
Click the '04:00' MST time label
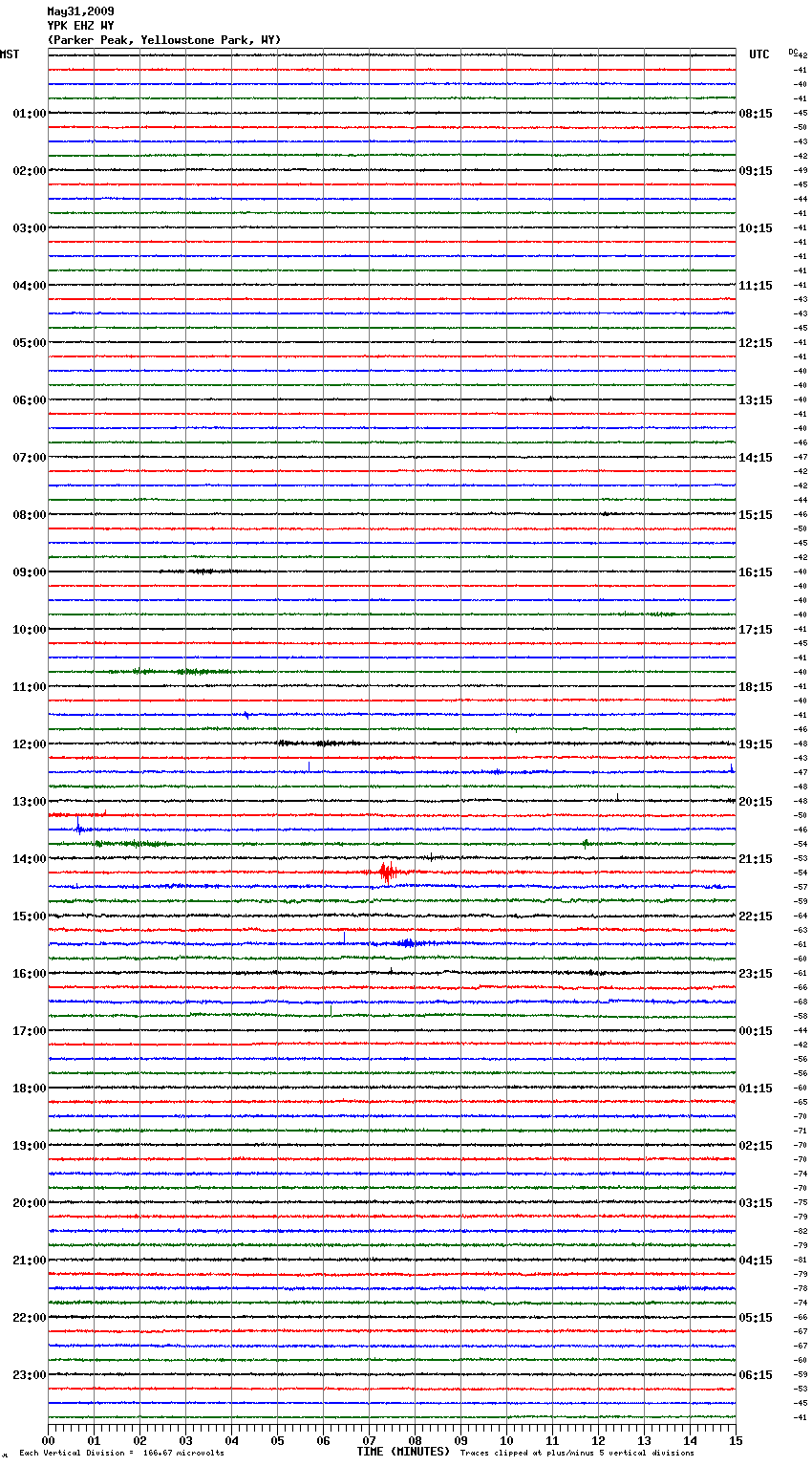click(30, 286)
